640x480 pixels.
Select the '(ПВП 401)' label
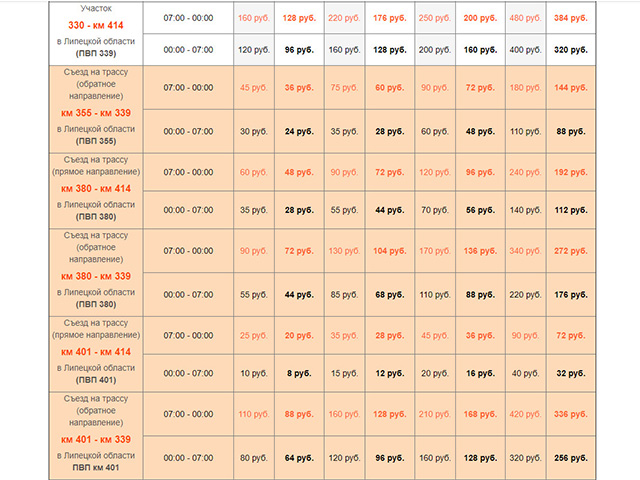pyautogui.click(x=96, y=380)
